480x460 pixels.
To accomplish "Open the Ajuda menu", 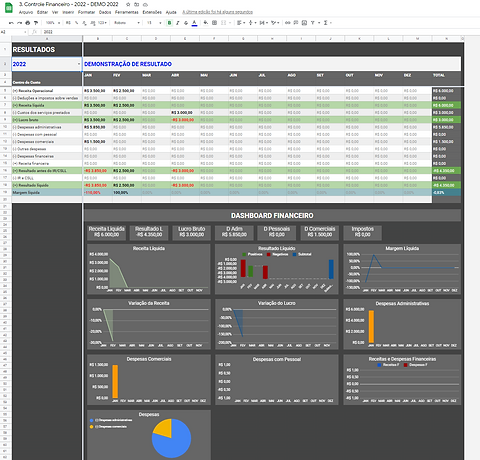I will pyautogui.click(x=171, y=12).
